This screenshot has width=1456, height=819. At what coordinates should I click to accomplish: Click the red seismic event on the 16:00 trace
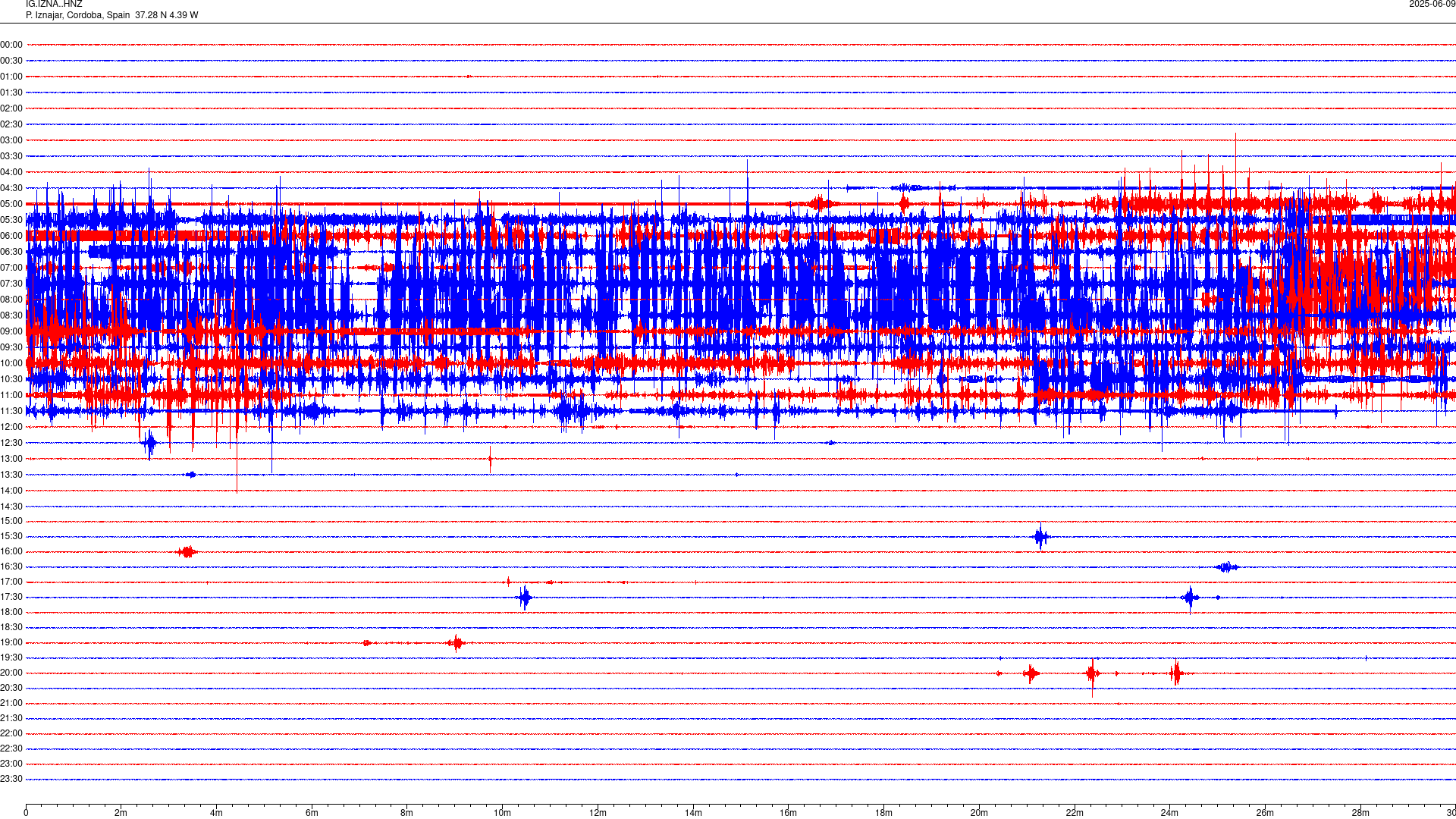pyautogui.click(x=187, y=551)
